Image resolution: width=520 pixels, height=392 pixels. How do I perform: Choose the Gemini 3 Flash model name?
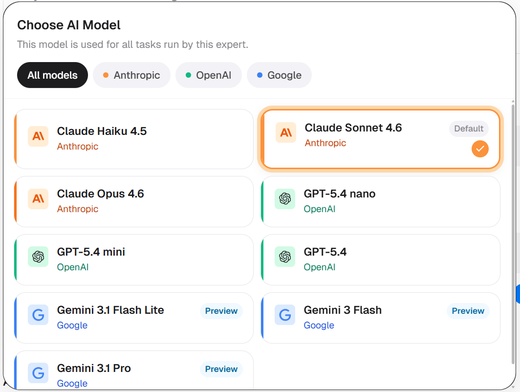[342, 310]
